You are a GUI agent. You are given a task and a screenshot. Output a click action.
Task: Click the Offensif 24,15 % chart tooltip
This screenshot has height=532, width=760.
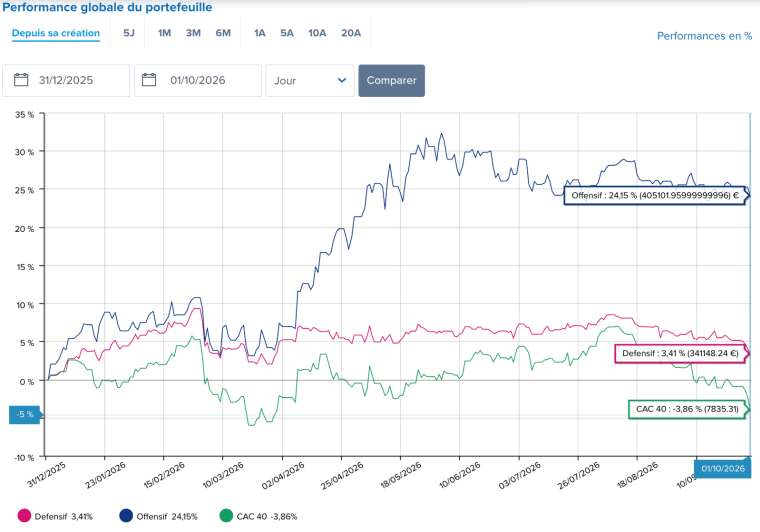[655, 196]
